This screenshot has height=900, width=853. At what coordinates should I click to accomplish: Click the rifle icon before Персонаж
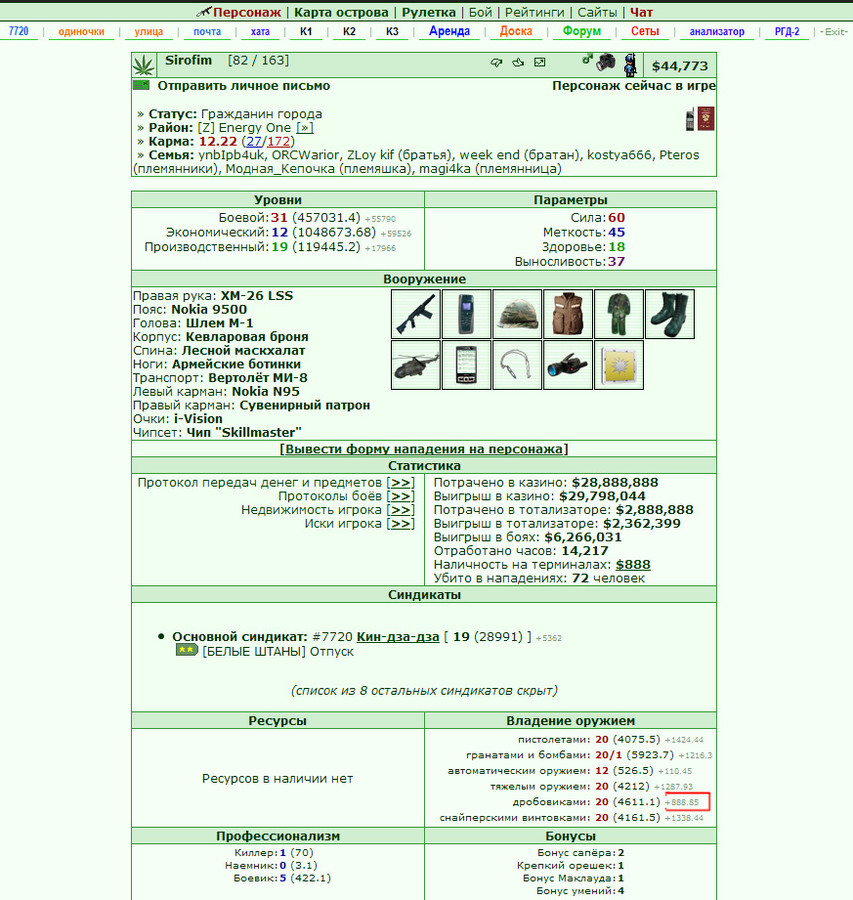pyautogui.click(x=204, y=11)
